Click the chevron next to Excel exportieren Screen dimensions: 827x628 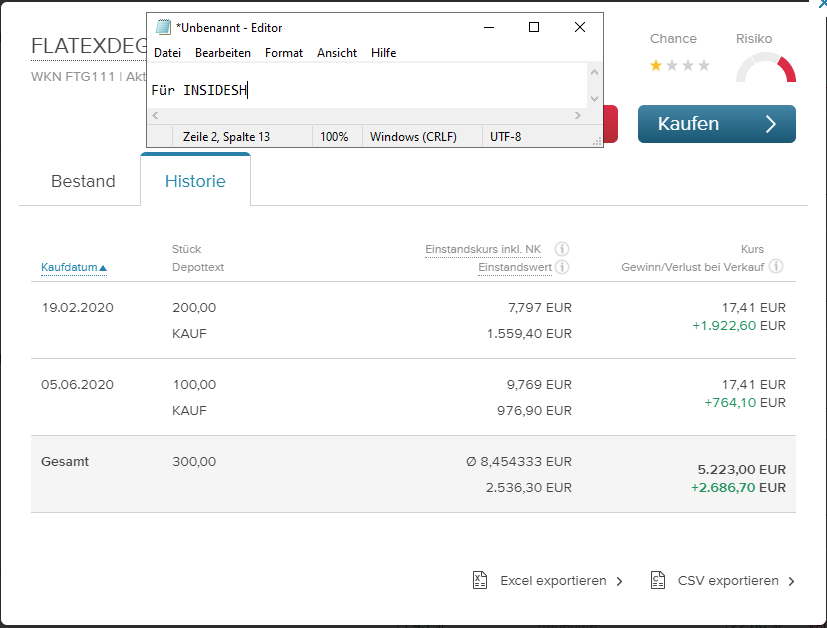(618, 580)
